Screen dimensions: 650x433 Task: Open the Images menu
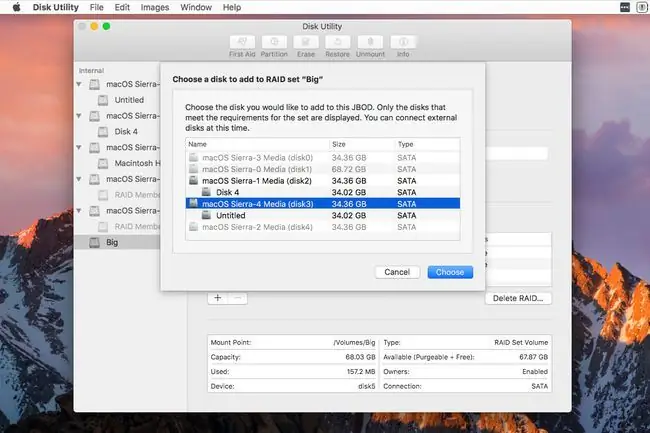[155, 7]
